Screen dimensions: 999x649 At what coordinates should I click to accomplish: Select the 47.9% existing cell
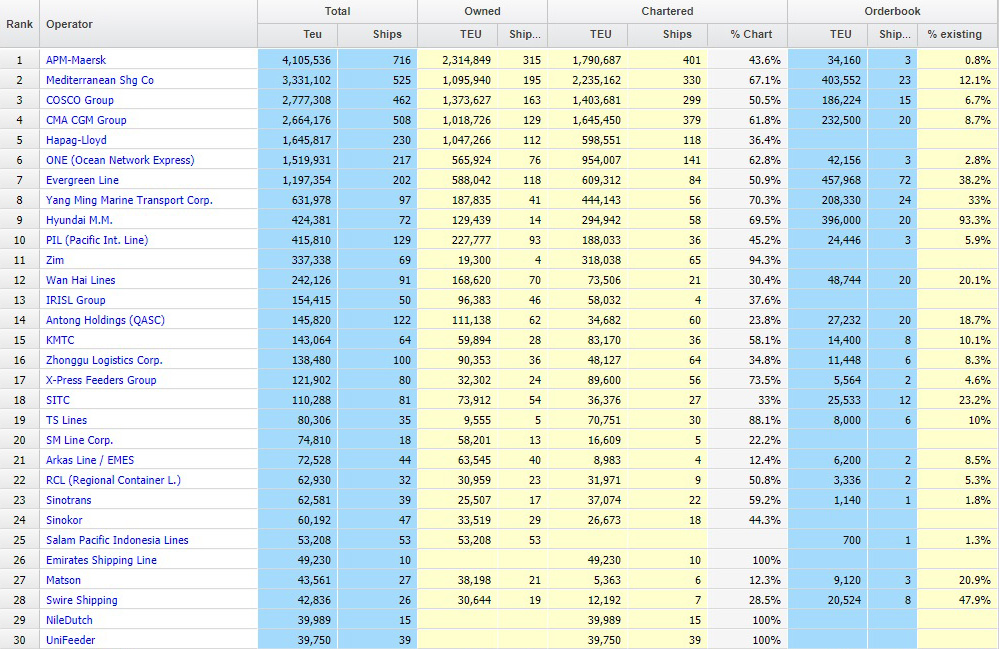[958, 600]
